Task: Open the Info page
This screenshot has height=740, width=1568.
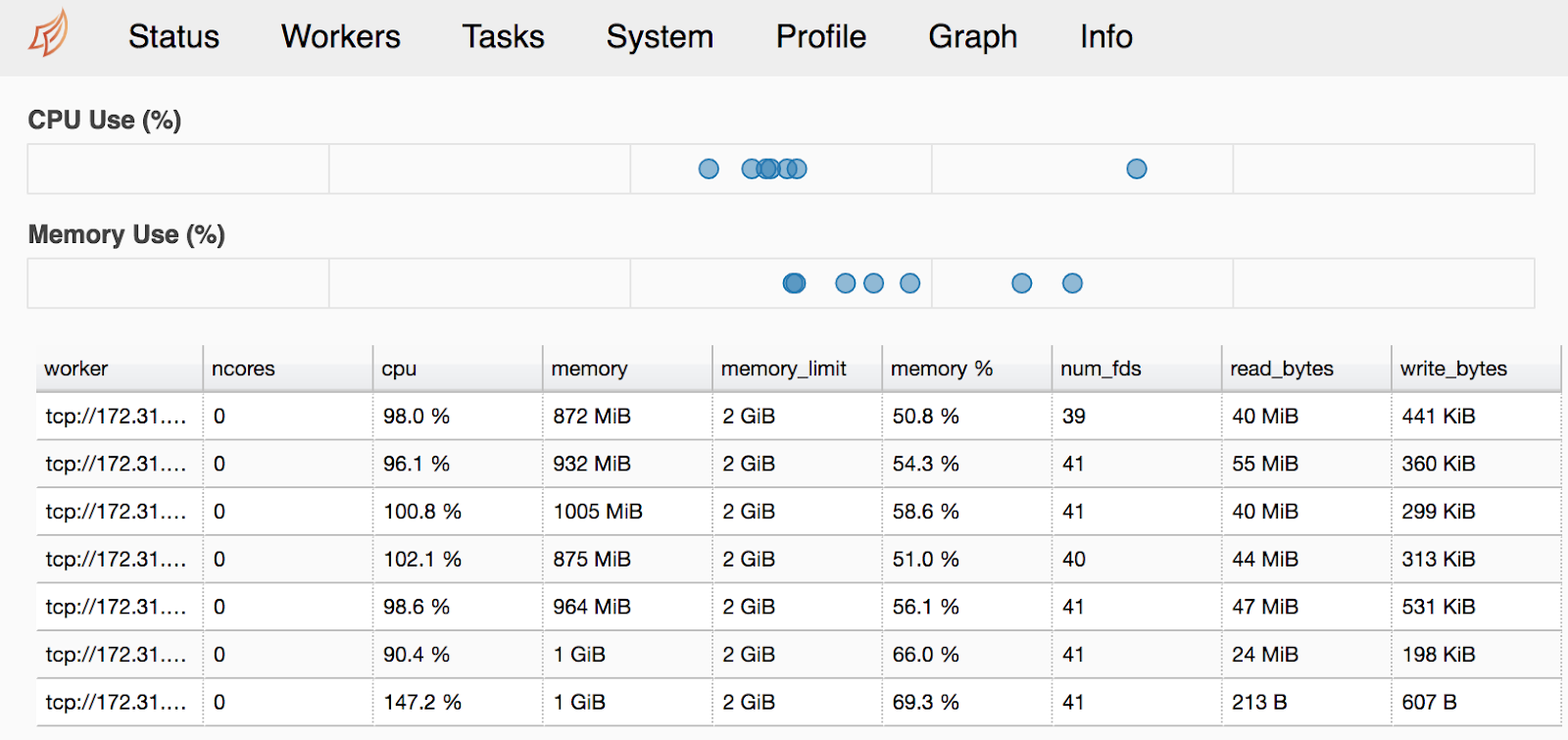Action: 1105,37
